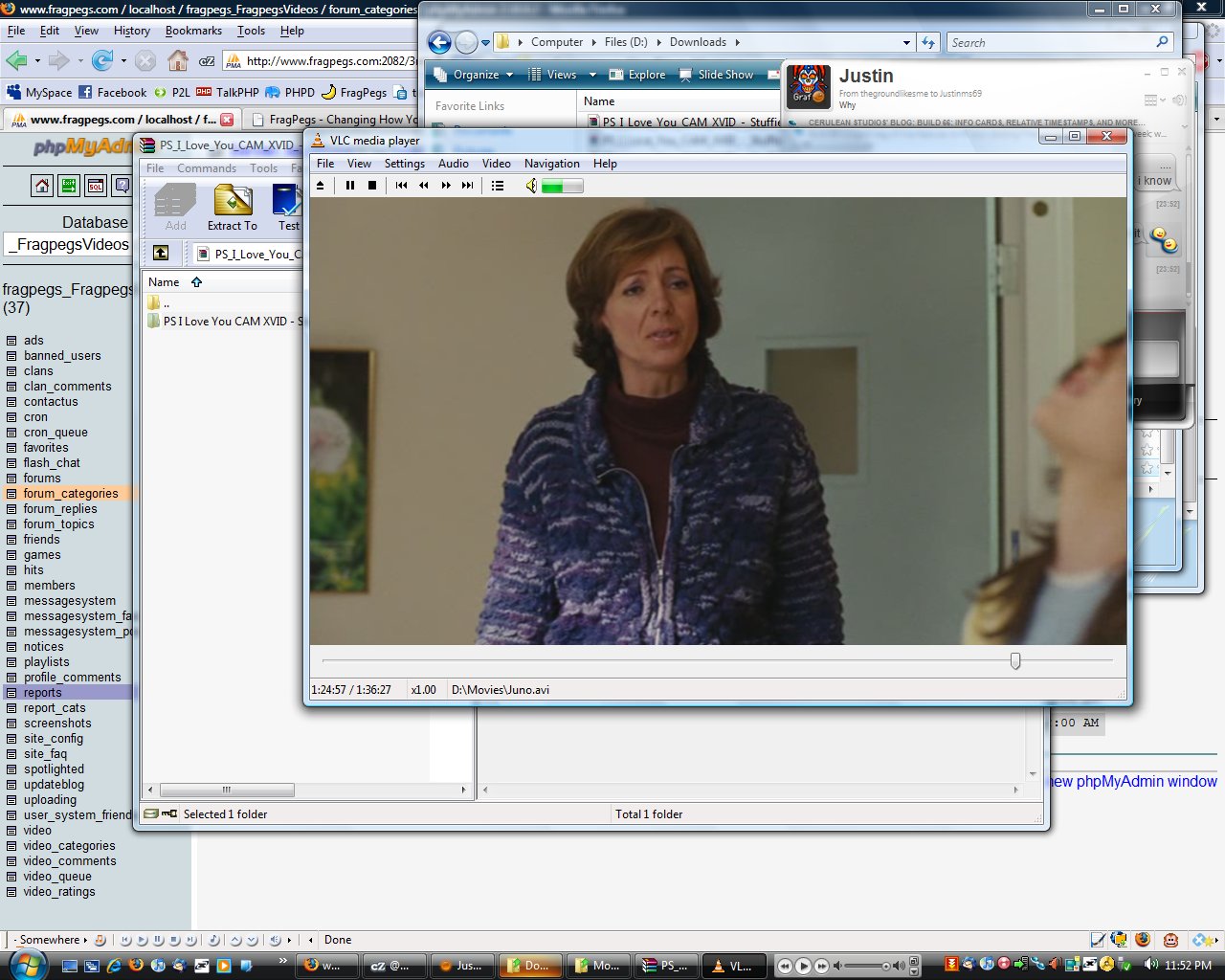Image resolution: width=1225 pixels, height=980 pixels.
Task: Click the x1.00 playback speed in VLC status bar
Action: [424, 689]
